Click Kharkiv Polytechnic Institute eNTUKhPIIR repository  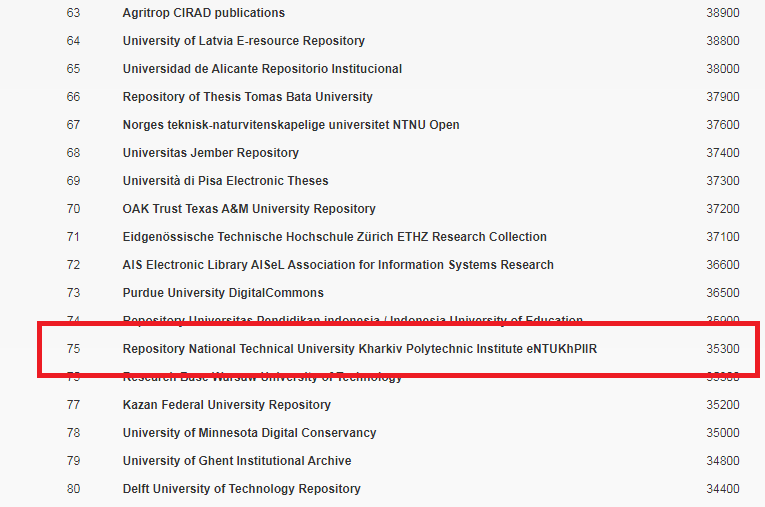(360, 349)
